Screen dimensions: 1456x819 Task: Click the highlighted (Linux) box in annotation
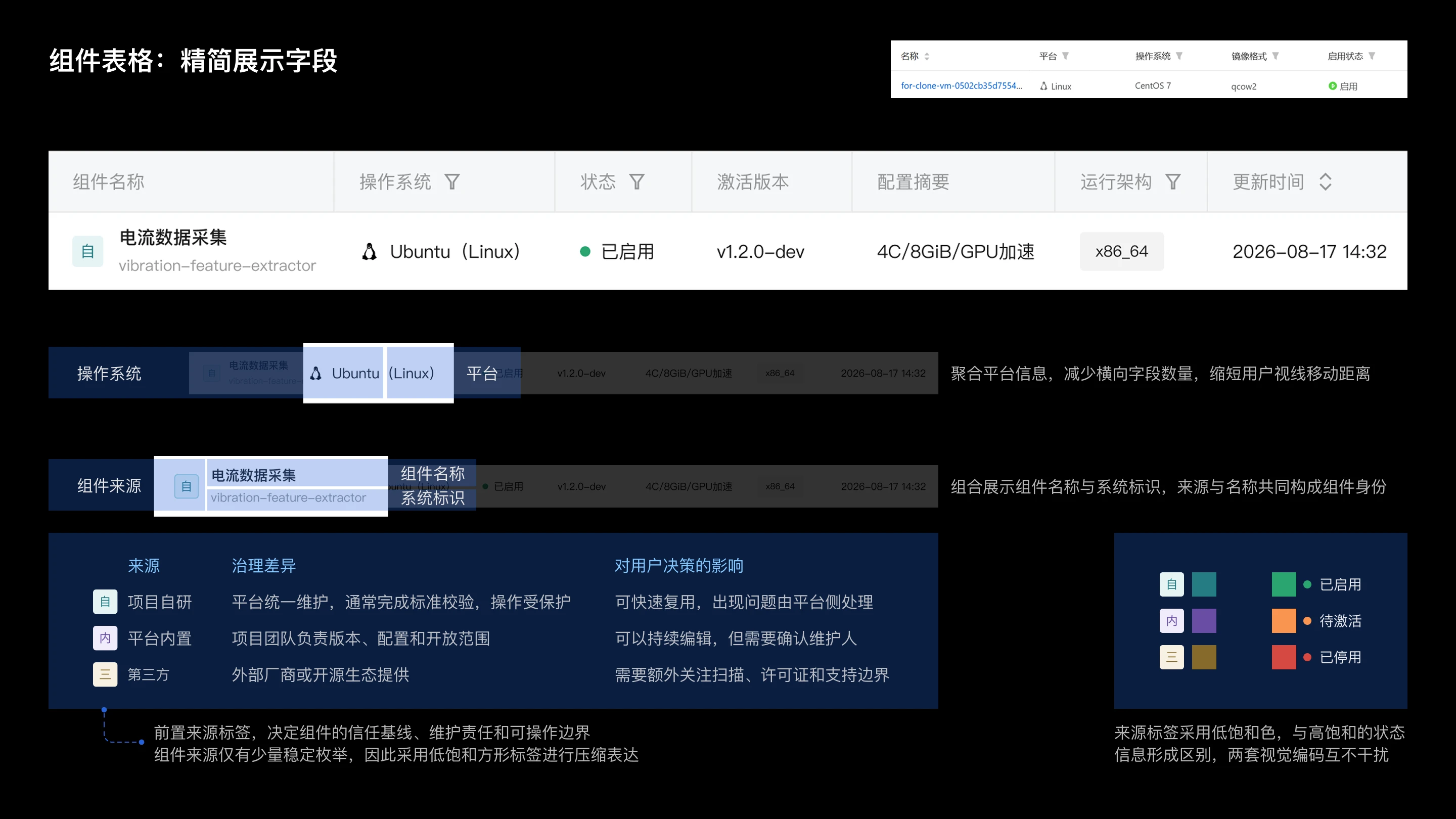[420, 373]
